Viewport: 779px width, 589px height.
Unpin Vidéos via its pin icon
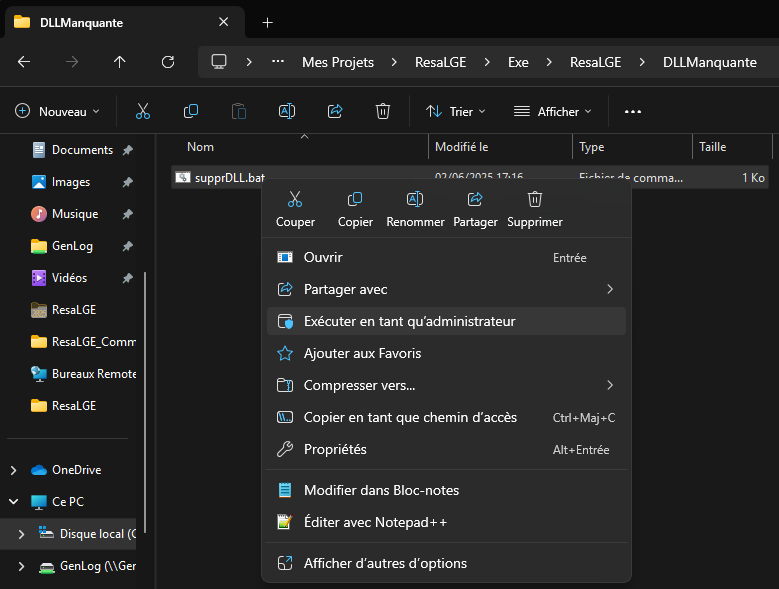tap(128, 278)
